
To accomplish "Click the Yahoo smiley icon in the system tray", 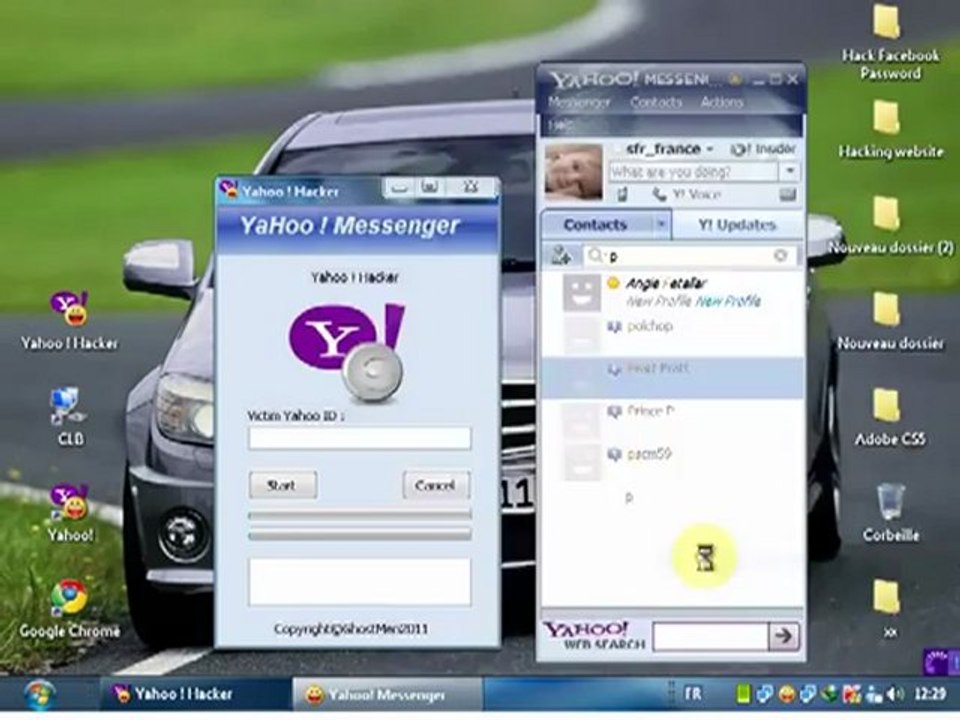I will pyautogui.click(x=788, y=694).
